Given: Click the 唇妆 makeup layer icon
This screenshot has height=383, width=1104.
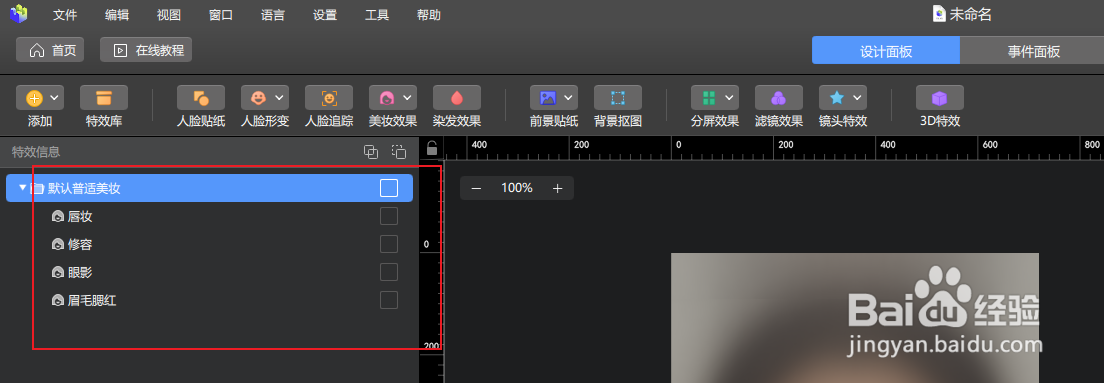Looking at the screenshot, I should click(x=58, y=217).
